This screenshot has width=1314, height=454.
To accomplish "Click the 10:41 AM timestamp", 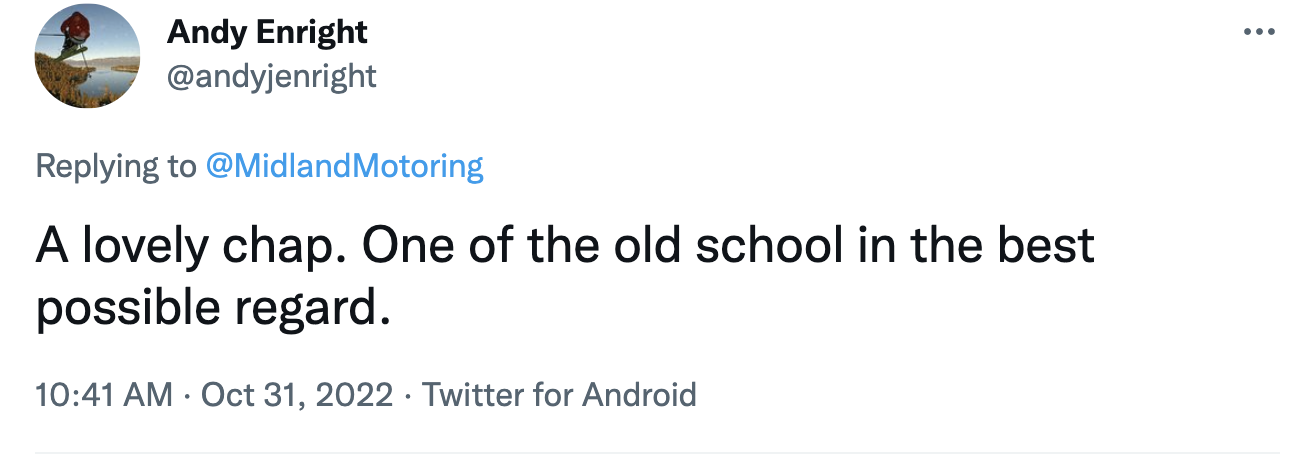I will [104, 394].
